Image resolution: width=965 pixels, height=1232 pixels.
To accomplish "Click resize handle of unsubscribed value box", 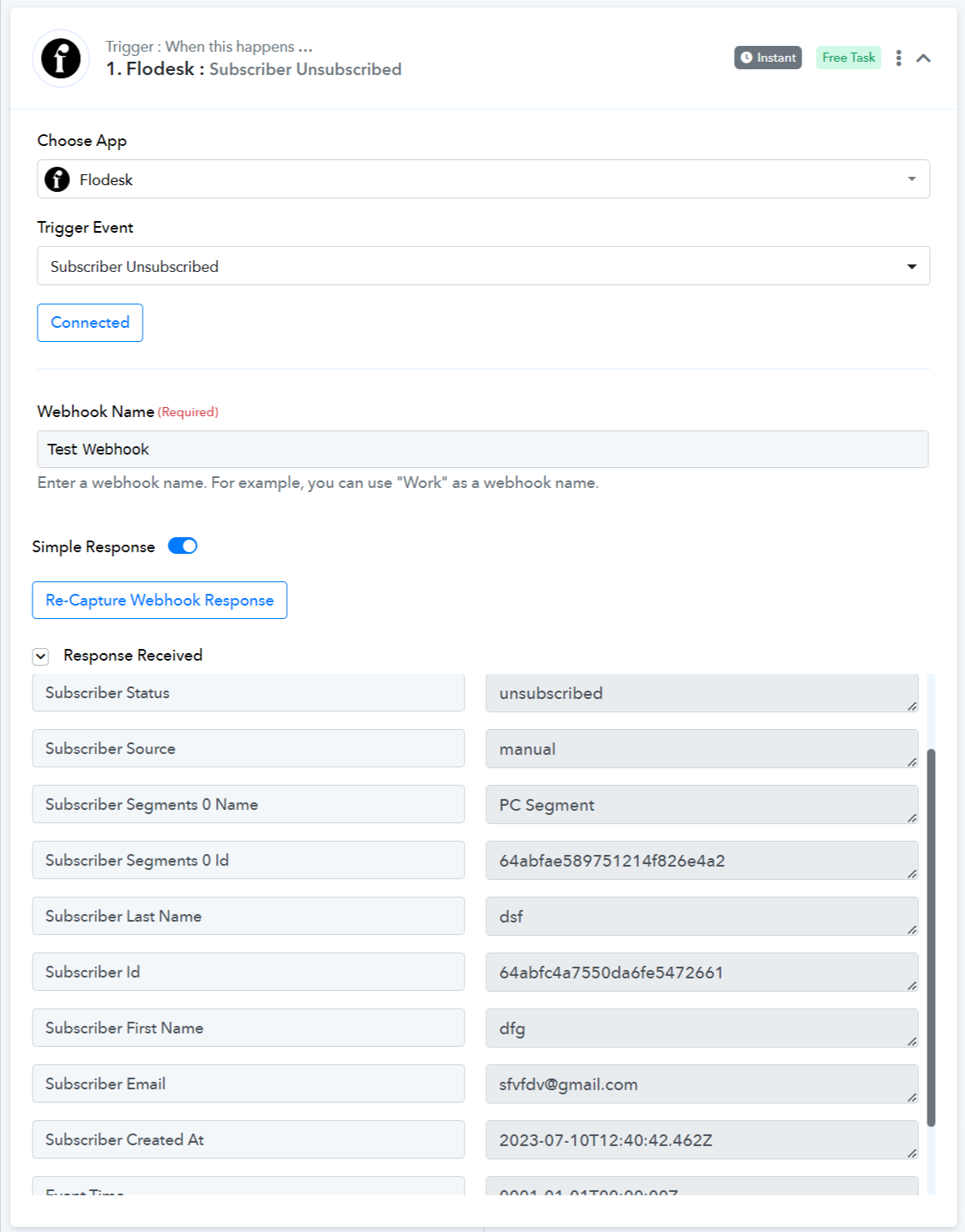I will [x=912, y=707].
